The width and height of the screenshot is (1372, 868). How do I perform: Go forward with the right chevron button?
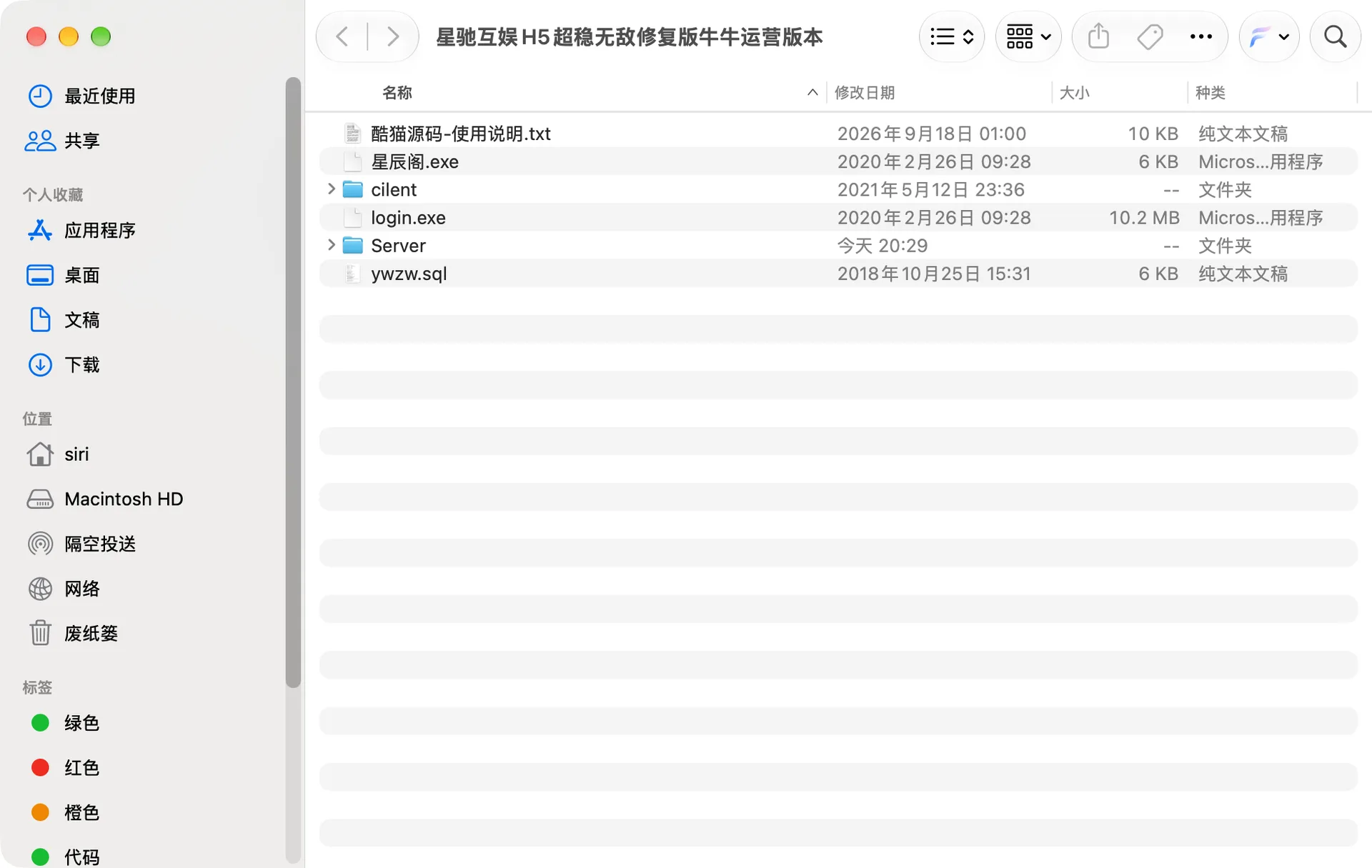pyautogui.click(x=392, y=36)
